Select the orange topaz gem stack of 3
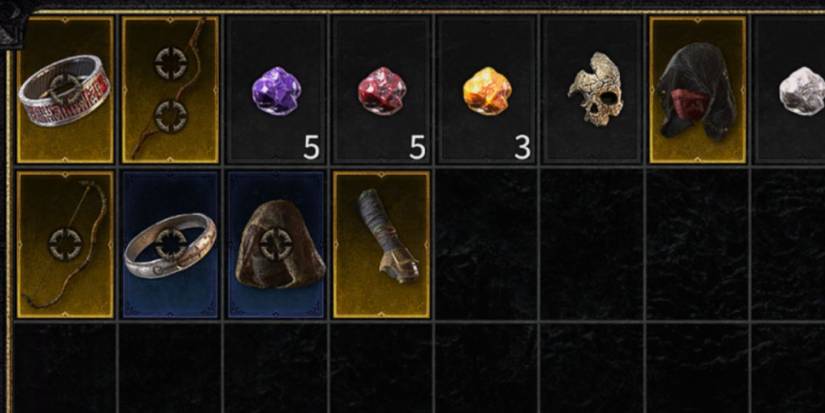The image size is (825, 413). point(487,89)
